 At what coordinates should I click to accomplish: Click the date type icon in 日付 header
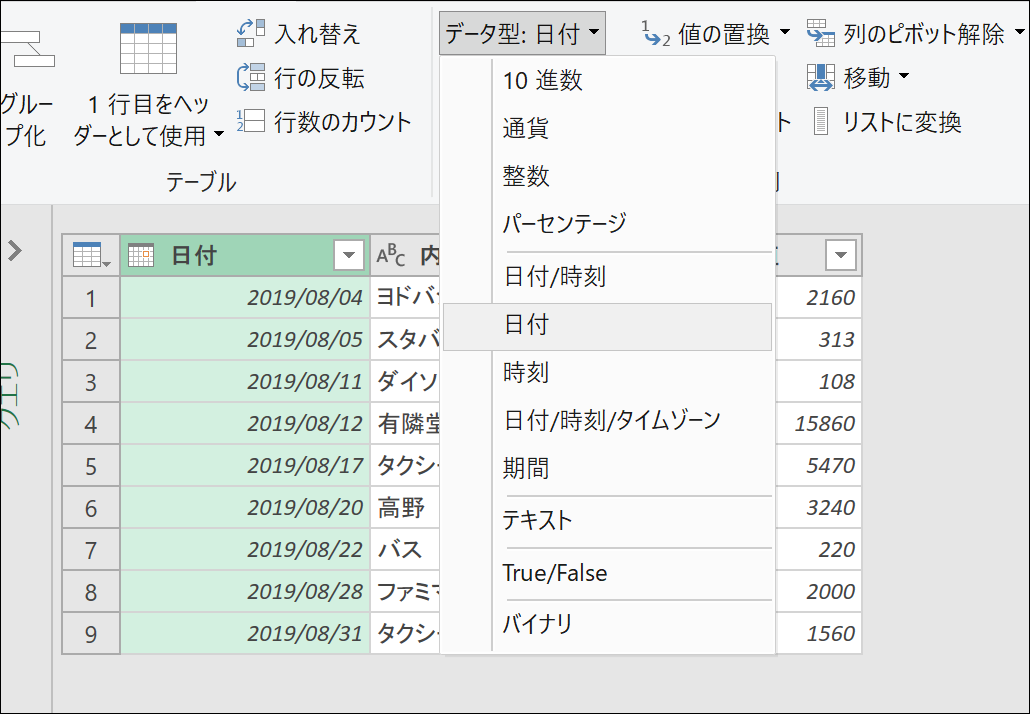coord(141,255)
